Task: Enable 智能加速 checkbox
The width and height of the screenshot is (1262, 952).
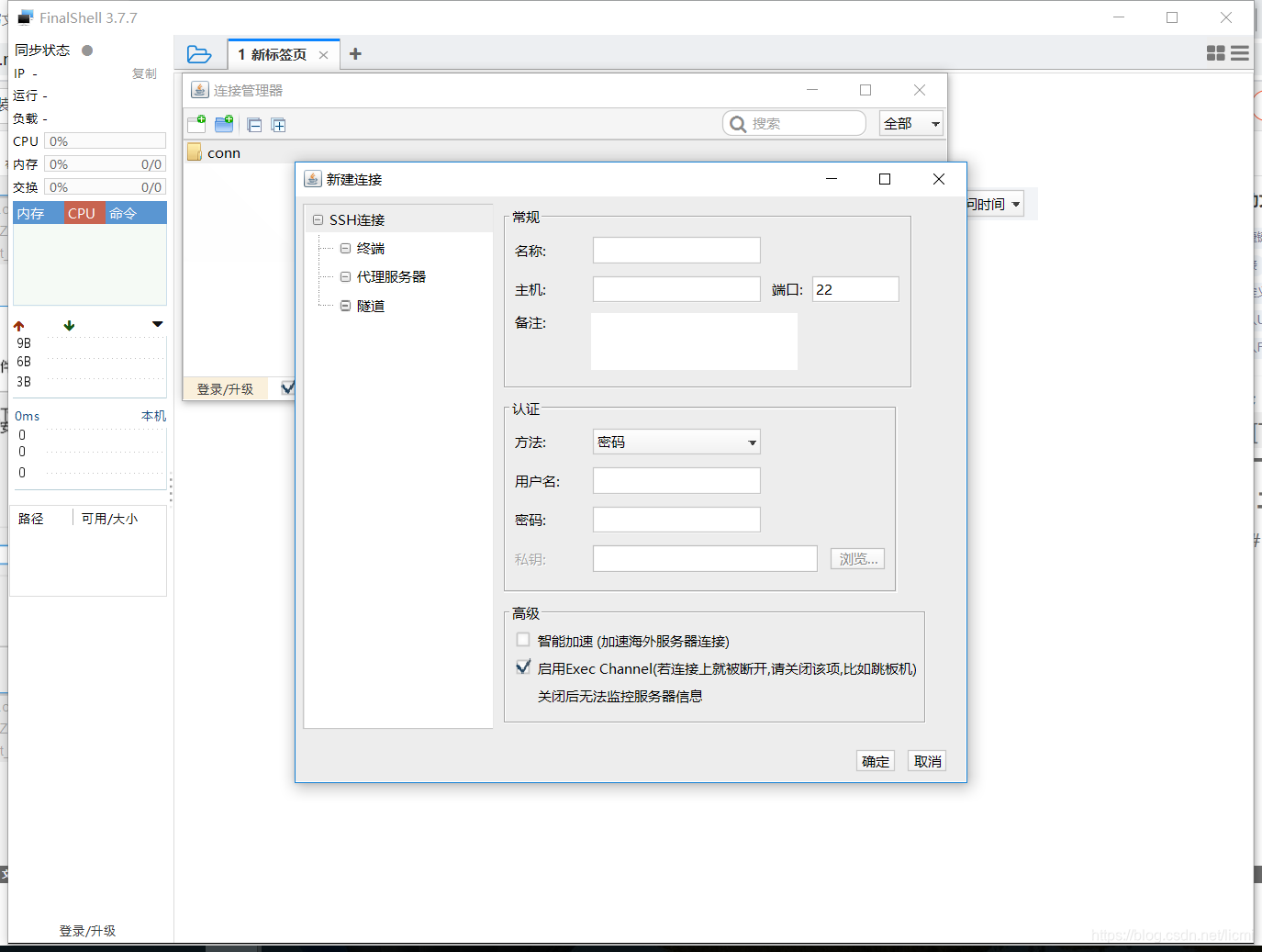Action: point(523,640)
